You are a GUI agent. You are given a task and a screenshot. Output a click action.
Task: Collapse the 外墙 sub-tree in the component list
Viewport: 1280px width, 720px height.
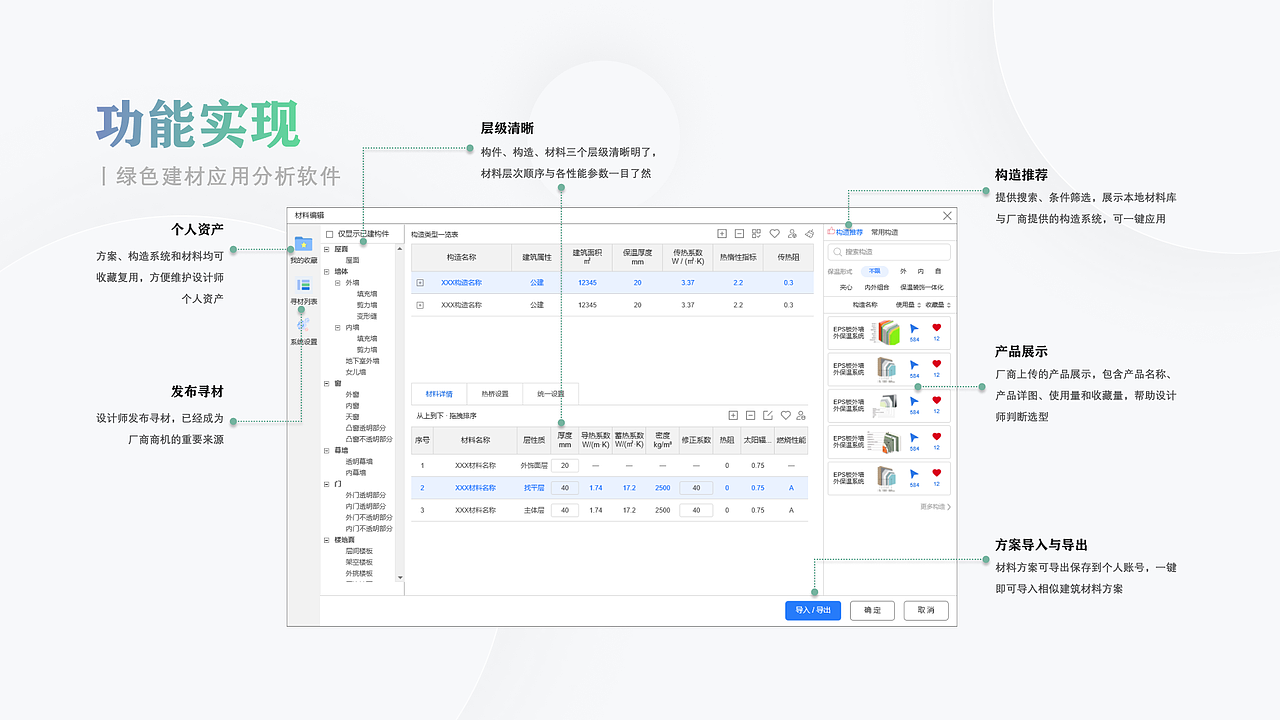pyautogui.click(x=338, y=283)
